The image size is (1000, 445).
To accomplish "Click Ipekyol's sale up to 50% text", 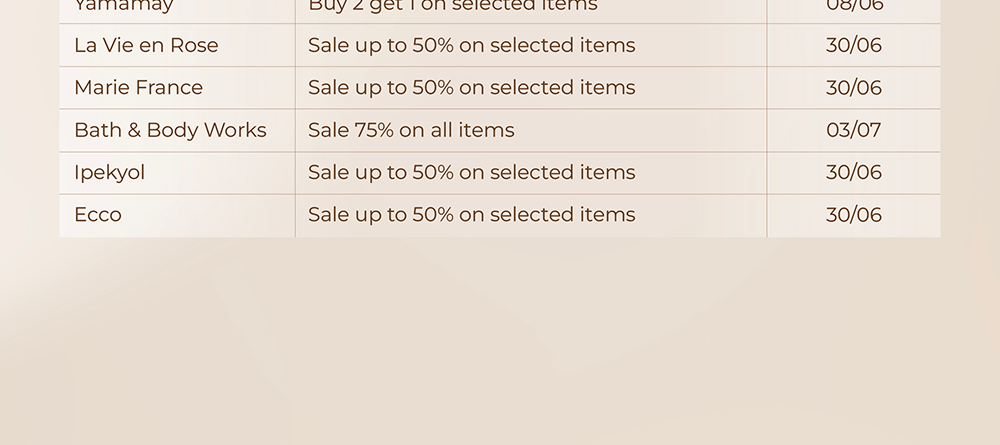I will coord(471,172).
